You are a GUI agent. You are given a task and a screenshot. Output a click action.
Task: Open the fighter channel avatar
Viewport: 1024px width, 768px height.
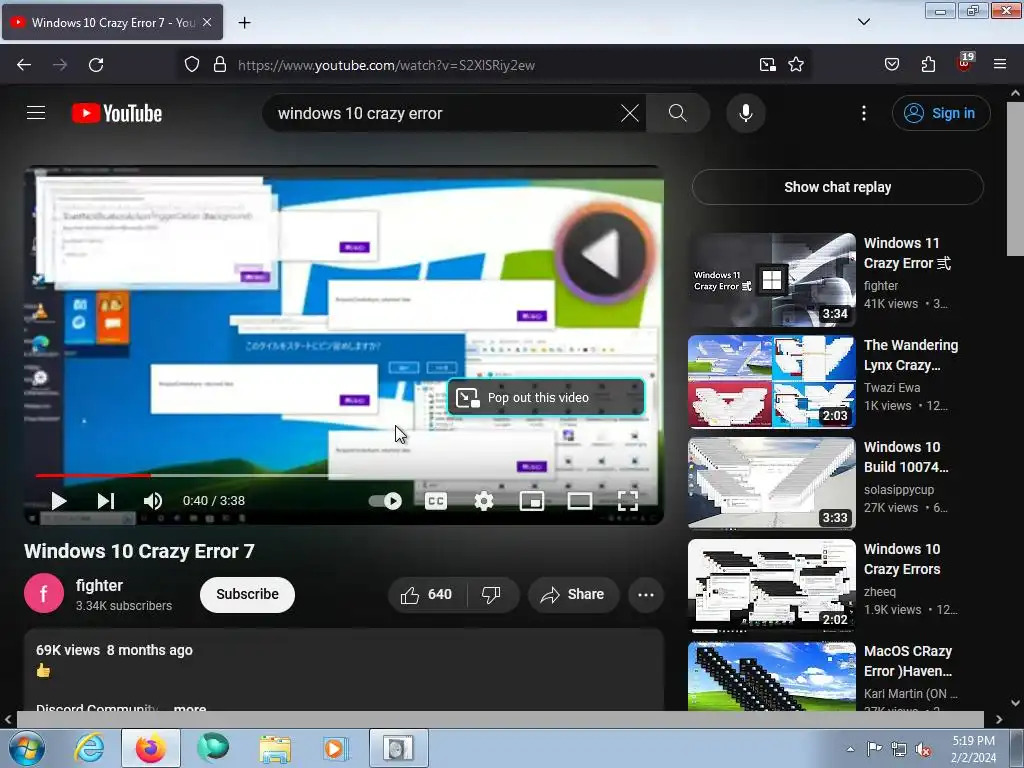coord(44,594)
